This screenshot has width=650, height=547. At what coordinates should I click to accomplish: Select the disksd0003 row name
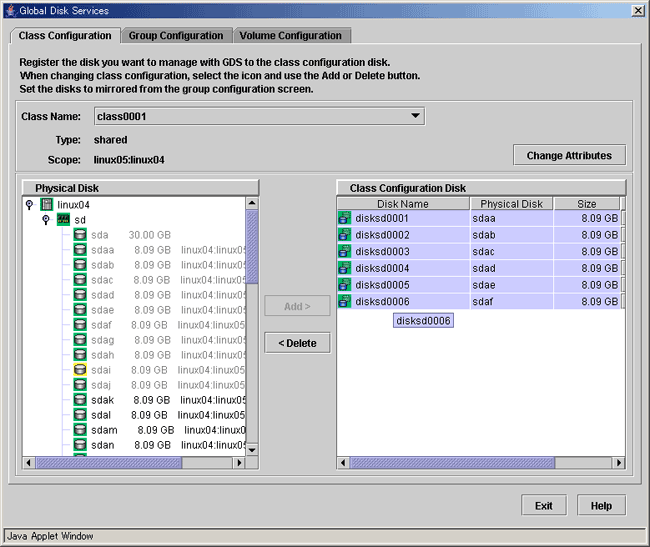(x=382, y=251)
